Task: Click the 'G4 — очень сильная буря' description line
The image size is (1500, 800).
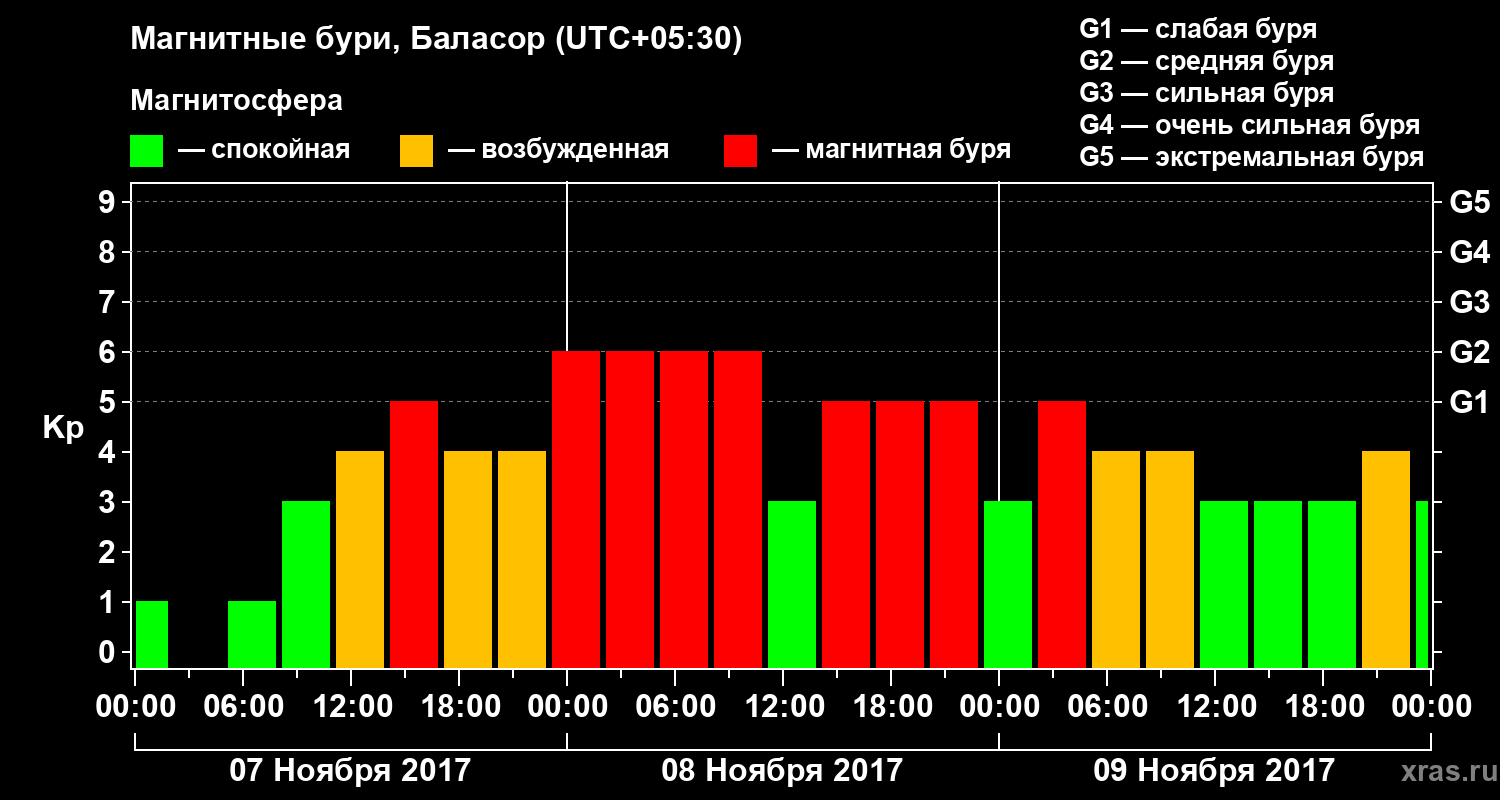Action: (x=1250, y=126)
